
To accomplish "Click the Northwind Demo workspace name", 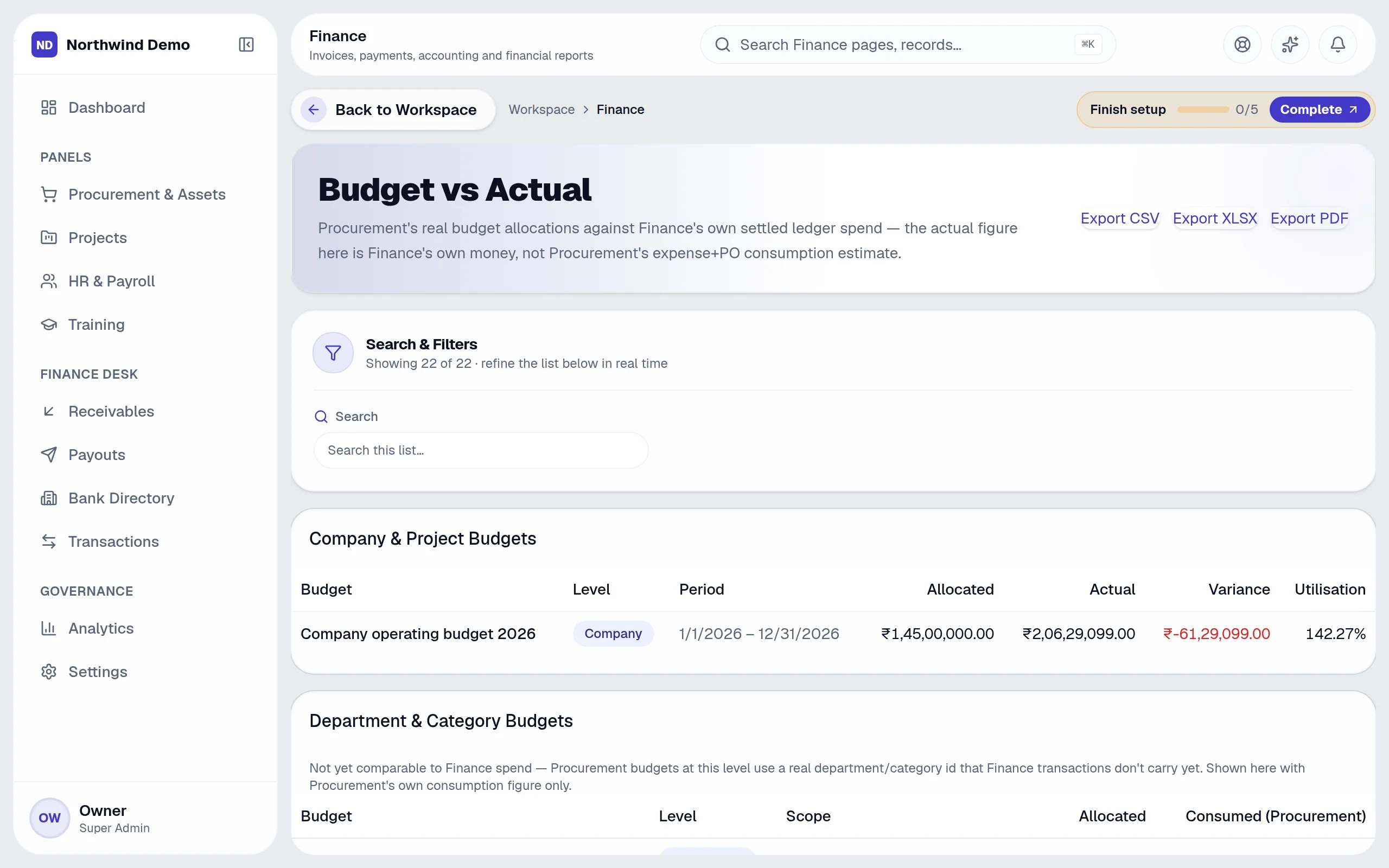I will (x=128, y=44).
